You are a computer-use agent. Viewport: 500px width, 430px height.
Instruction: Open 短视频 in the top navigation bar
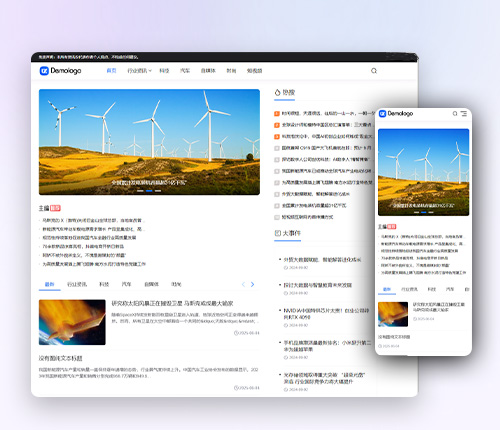tap(254, 71)
